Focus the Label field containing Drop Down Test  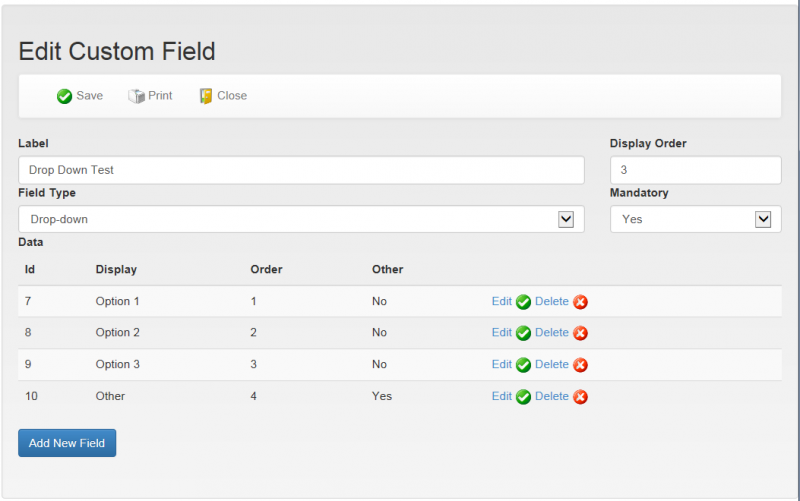pos(301,170)
